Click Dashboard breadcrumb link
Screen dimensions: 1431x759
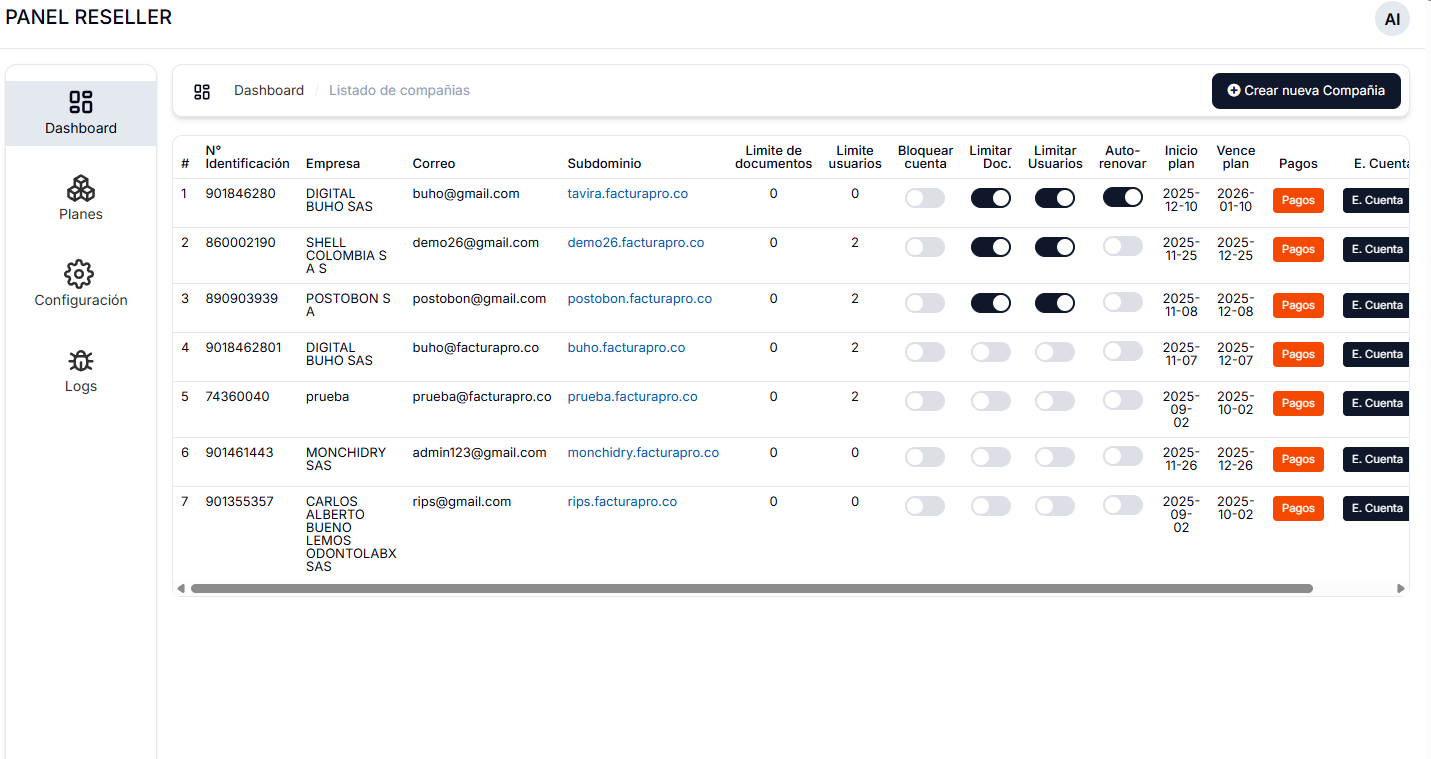pyautogui.click(x=269, y=91)
